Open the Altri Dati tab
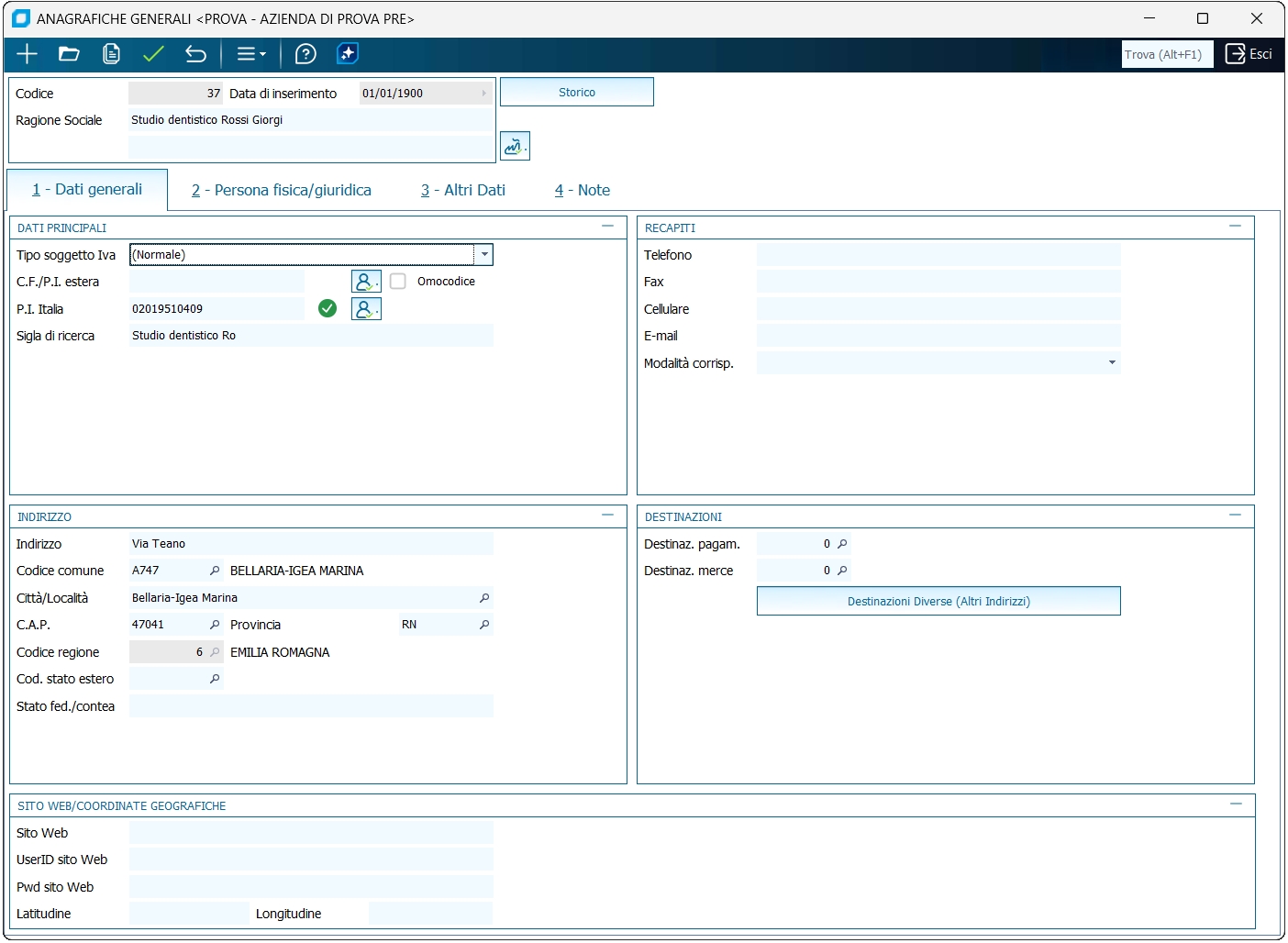This screenshot has width=1288, height=943. click(463, 190)
